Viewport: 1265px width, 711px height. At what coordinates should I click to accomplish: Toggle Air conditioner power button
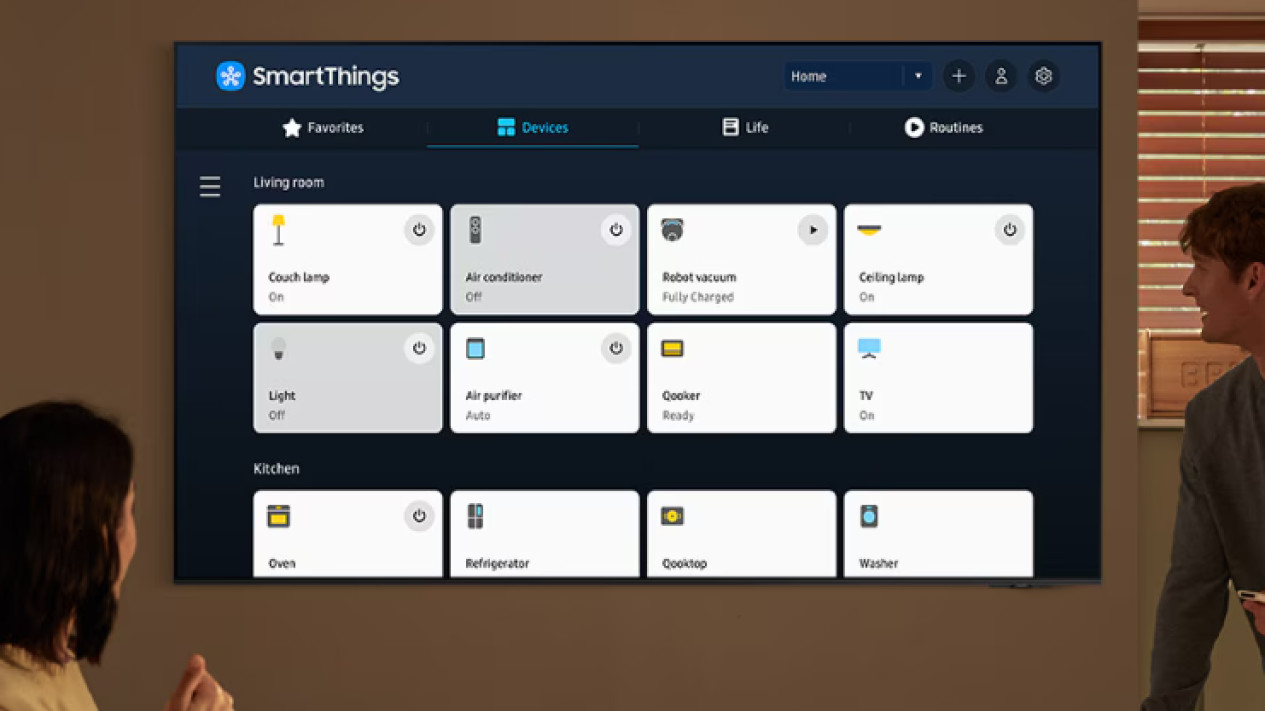(x=616, y=230)
